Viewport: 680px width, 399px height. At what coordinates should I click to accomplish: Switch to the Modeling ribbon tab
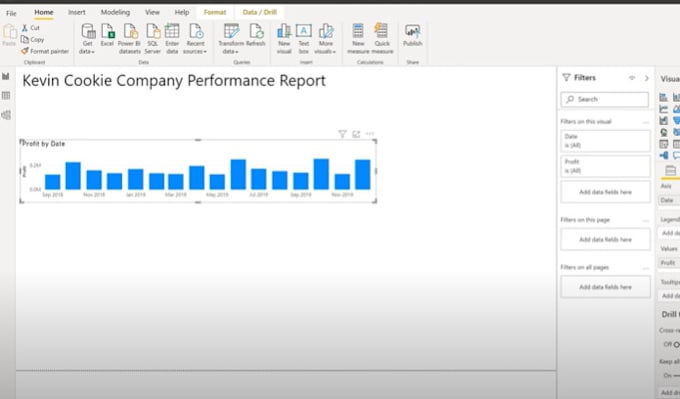point(115,12)
